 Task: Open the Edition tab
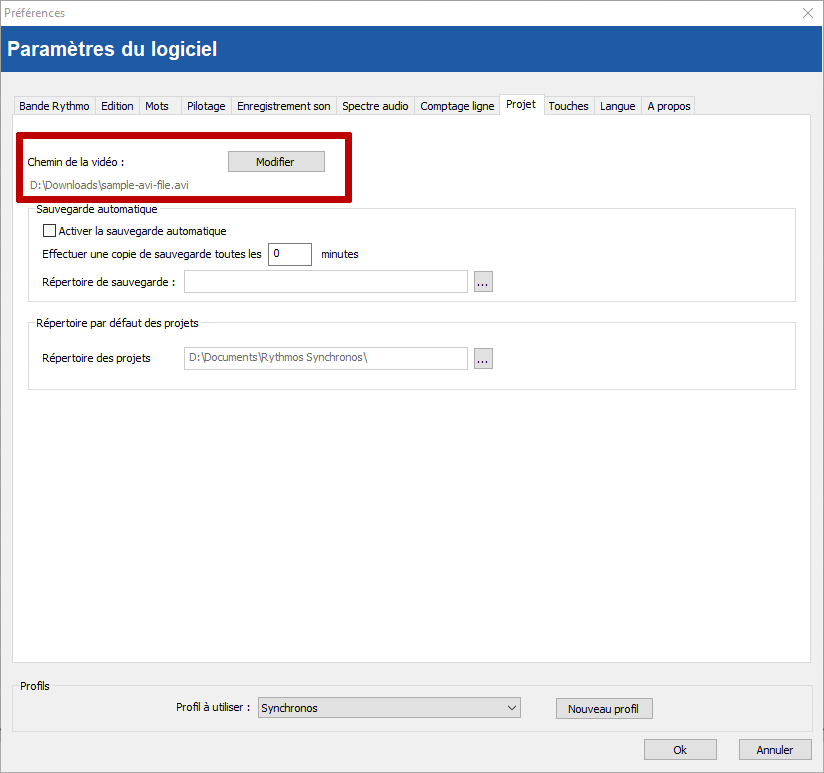point(117,106)
